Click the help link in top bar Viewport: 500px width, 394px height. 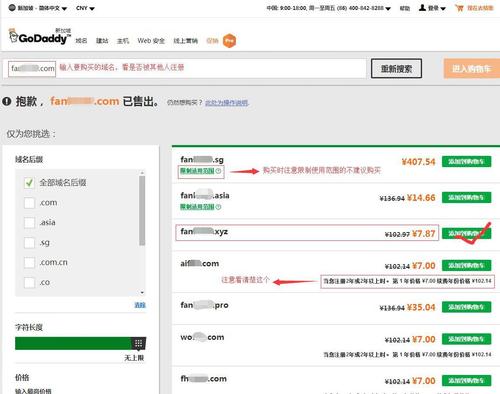click(405, 8)
